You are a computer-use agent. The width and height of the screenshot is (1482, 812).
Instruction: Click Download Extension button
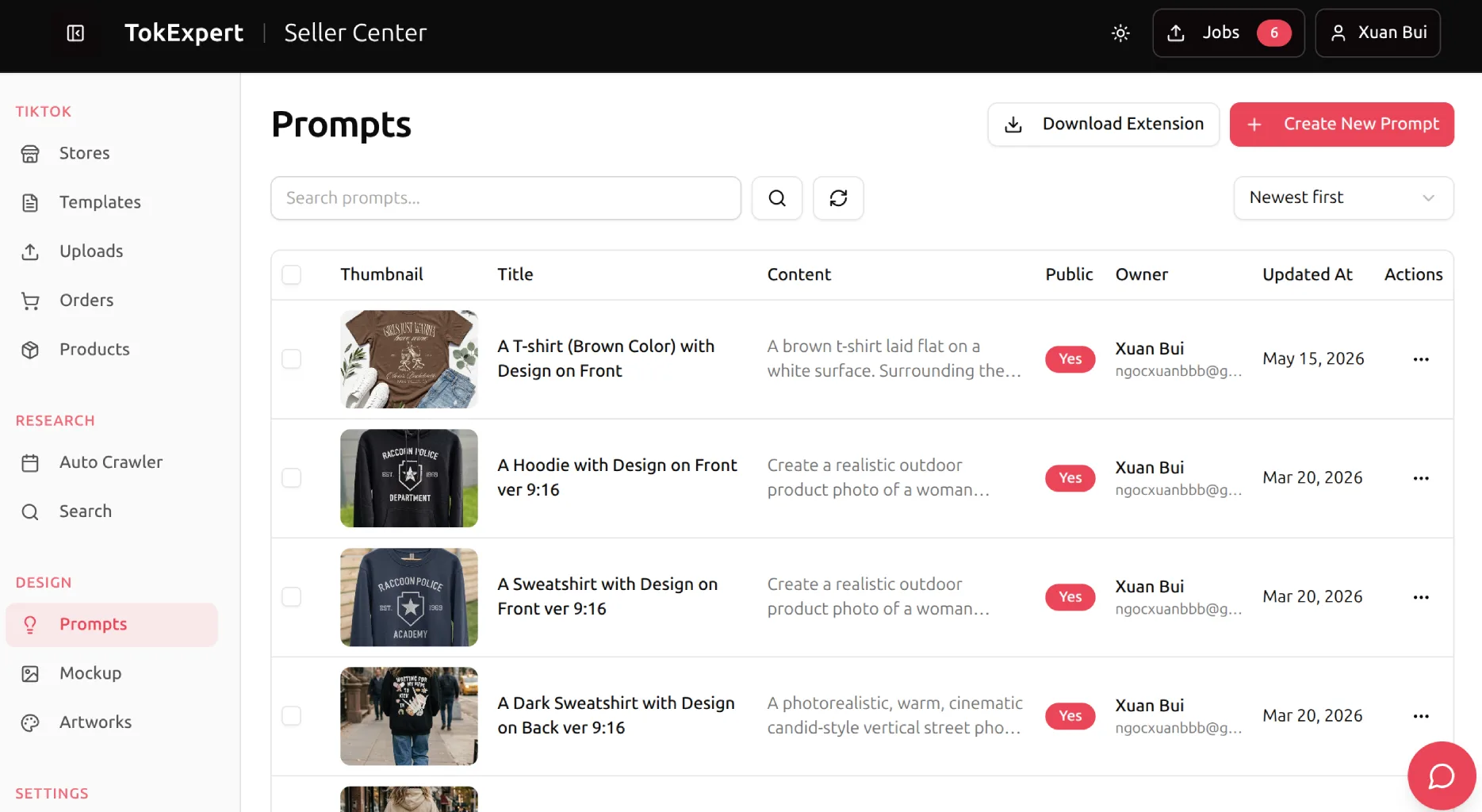click(1103, 124)
